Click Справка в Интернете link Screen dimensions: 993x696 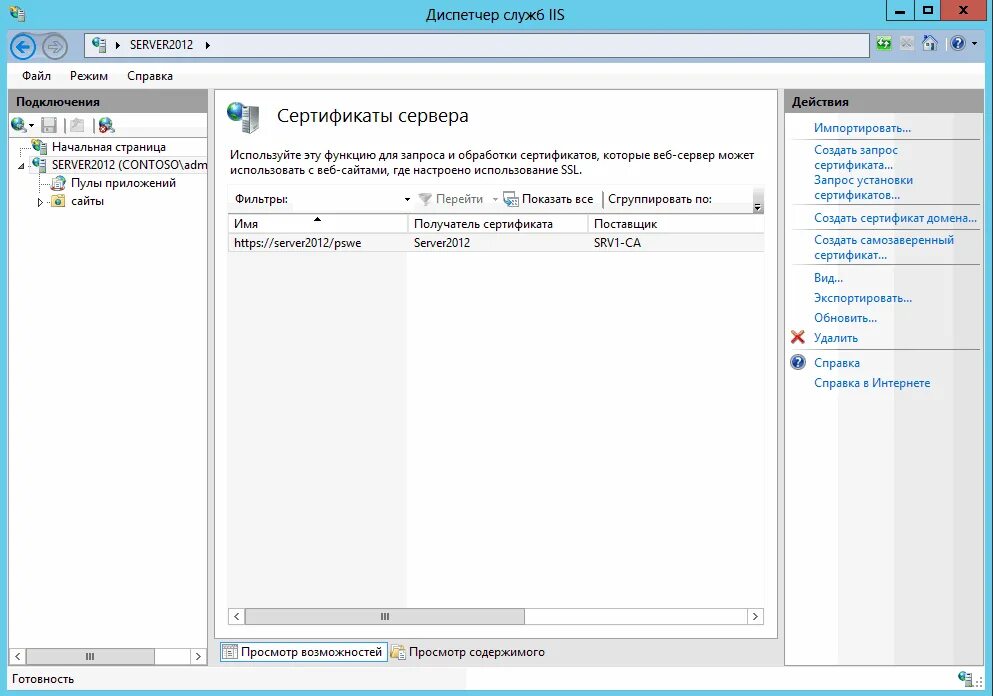(872, 383)
